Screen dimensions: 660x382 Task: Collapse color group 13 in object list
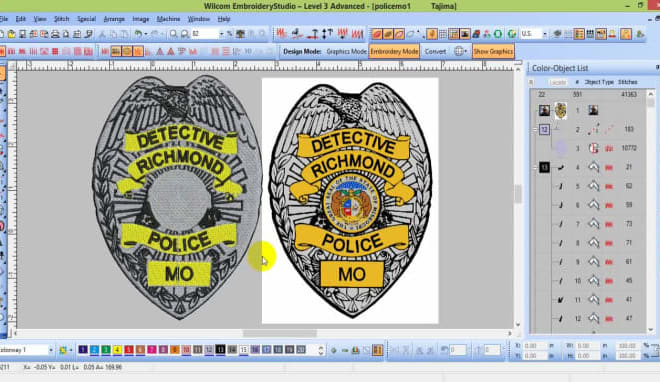[x=535, y=167]
